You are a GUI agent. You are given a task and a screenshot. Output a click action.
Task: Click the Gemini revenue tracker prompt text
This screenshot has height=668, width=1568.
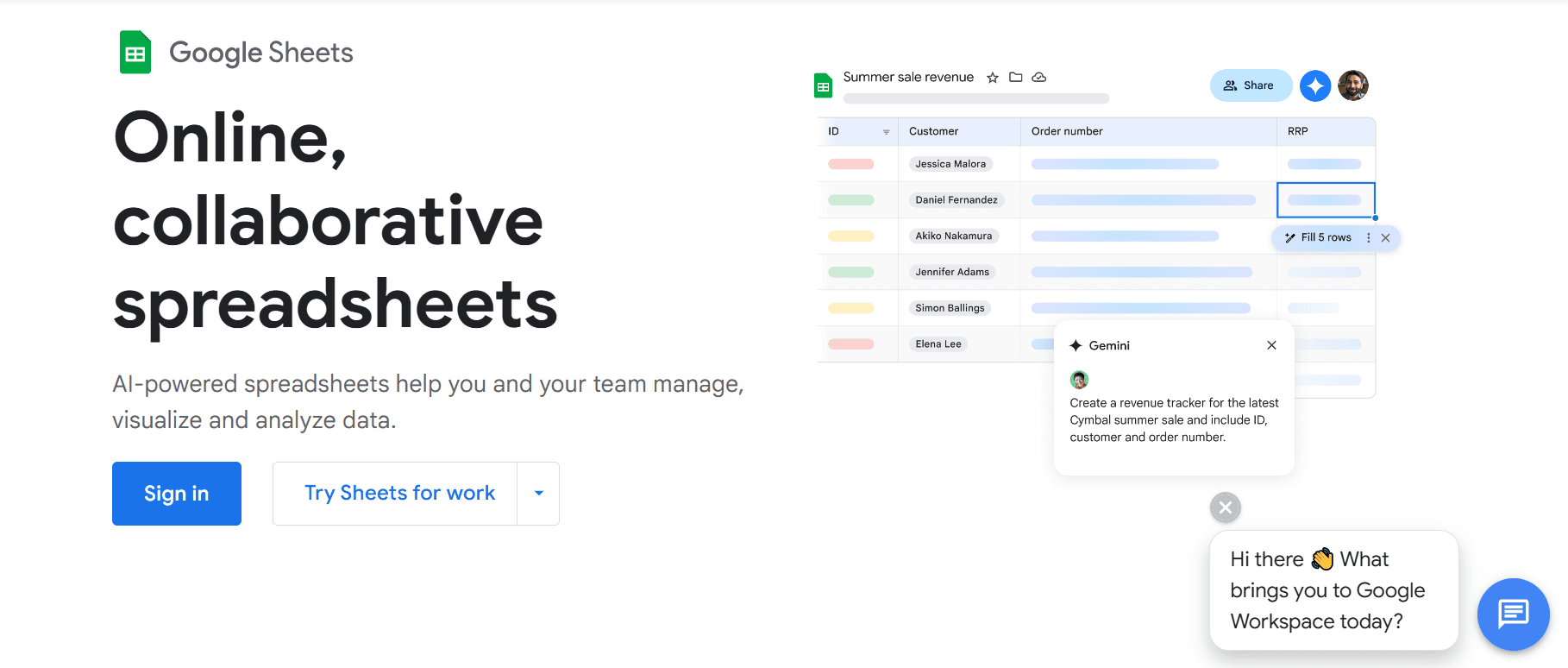[1174, 420]
